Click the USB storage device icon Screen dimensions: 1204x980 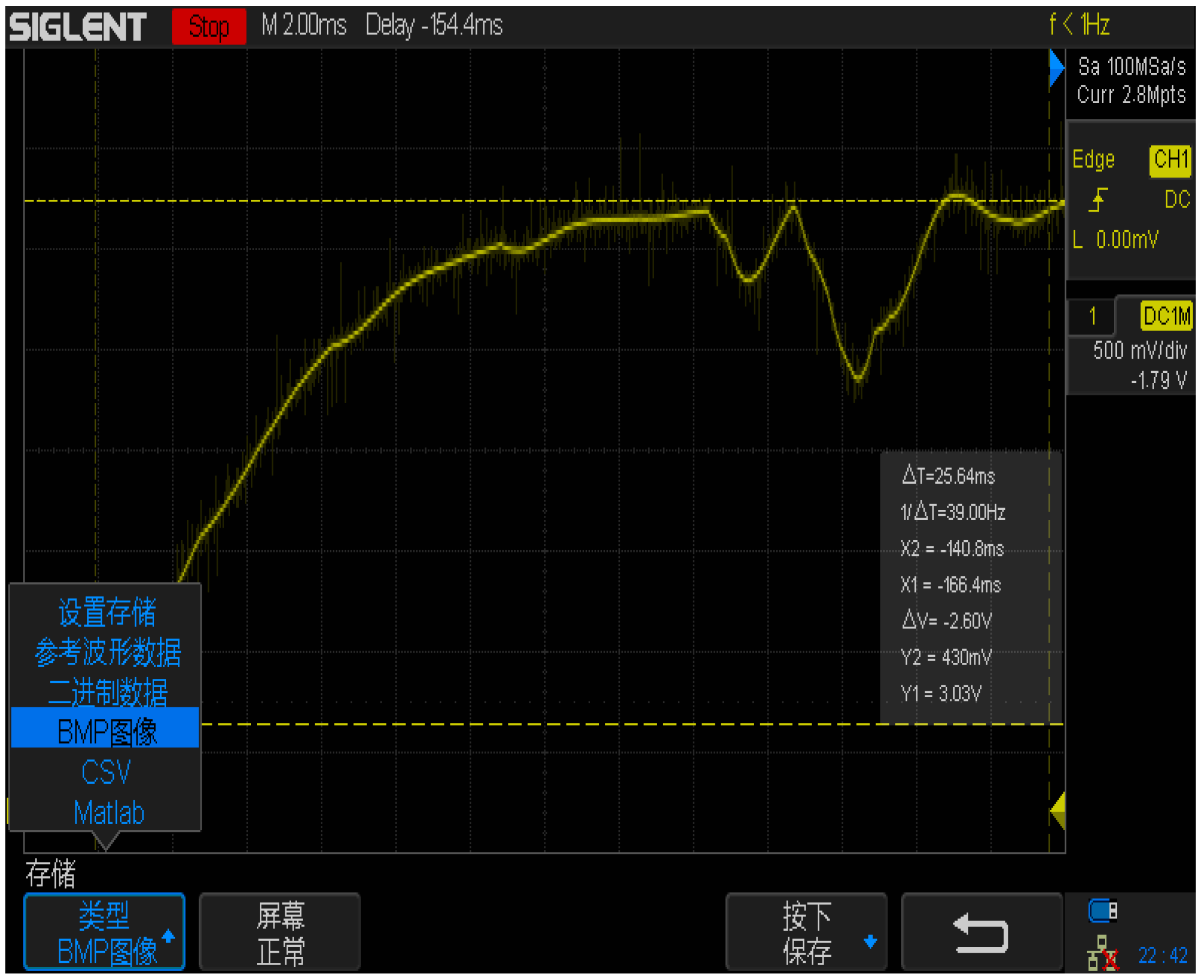[x=1103, y=910]
